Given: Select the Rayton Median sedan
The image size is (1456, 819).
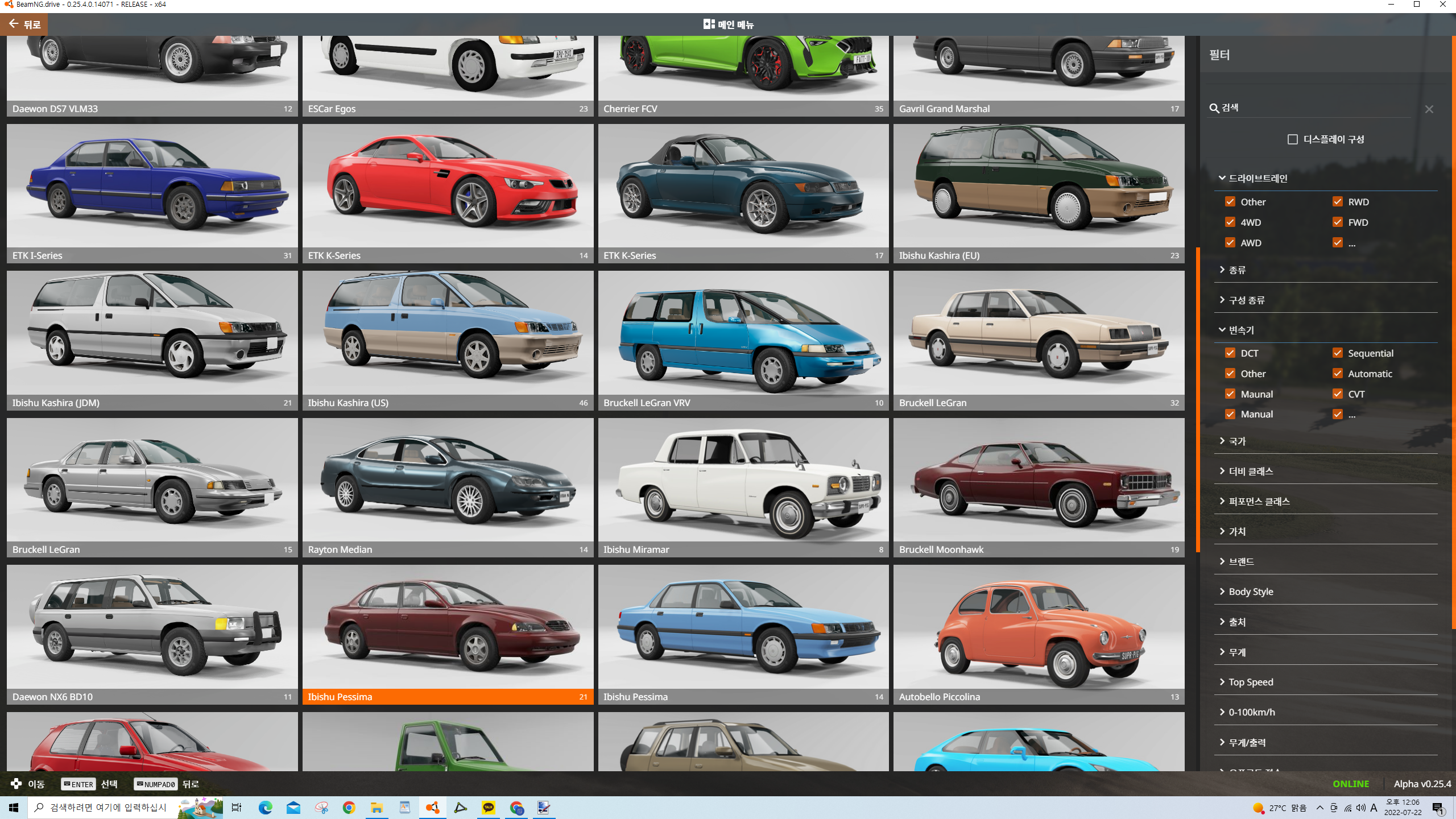Looking at the screenshot, I should pos(448,487).
